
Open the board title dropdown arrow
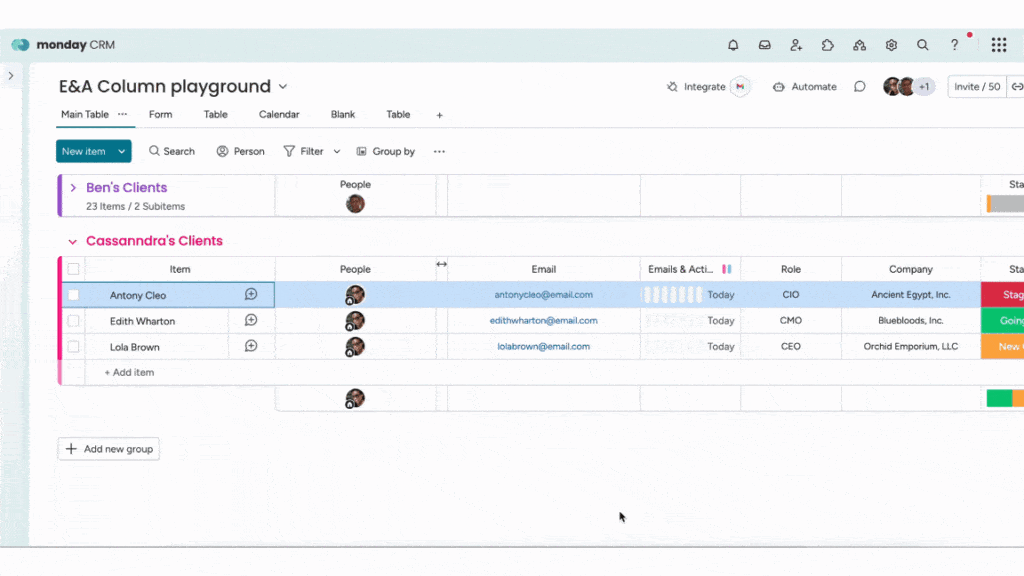point(283,86)
